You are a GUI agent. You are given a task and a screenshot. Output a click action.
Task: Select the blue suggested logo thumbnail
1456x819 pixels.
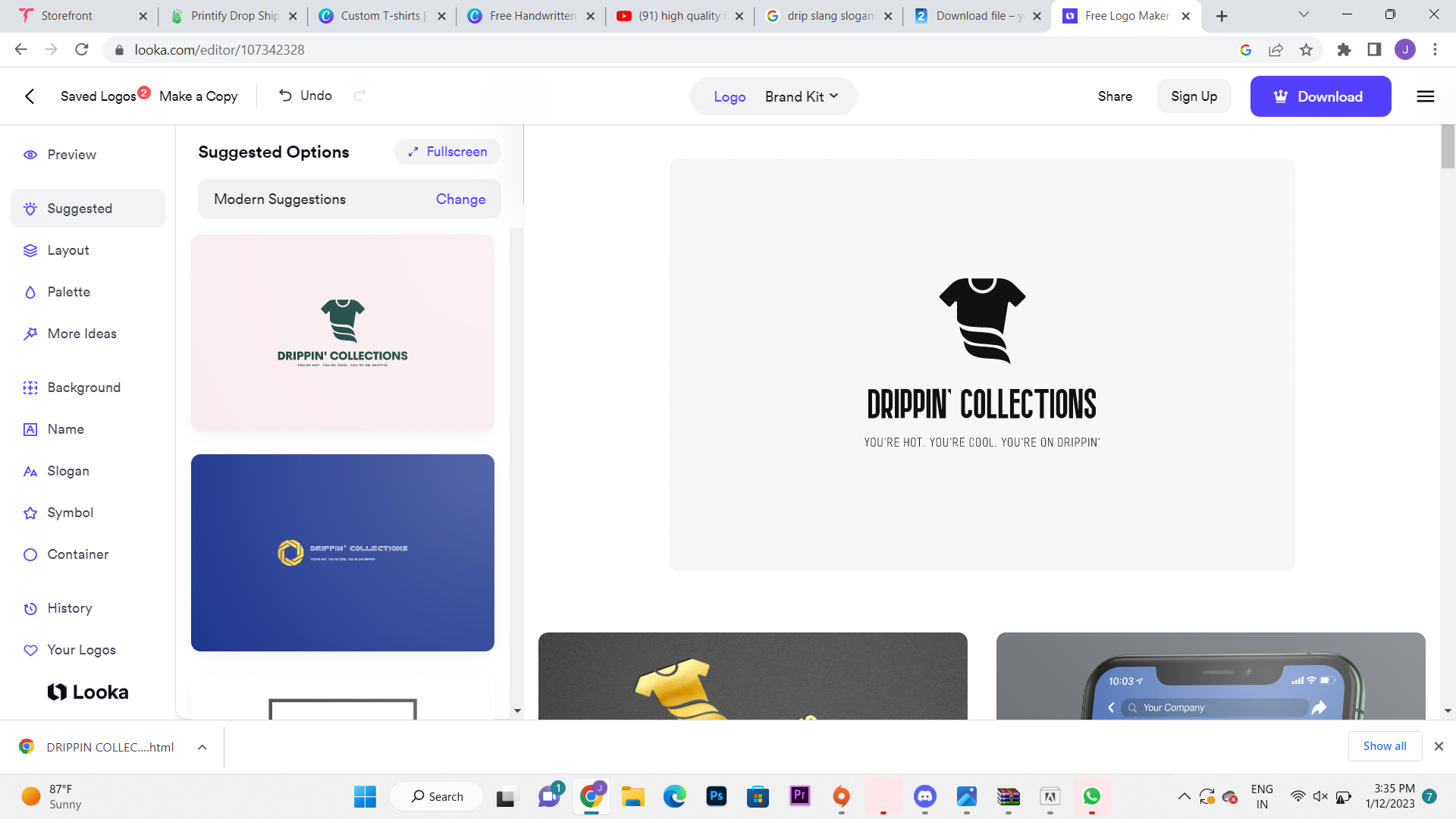tap(343, 553)
